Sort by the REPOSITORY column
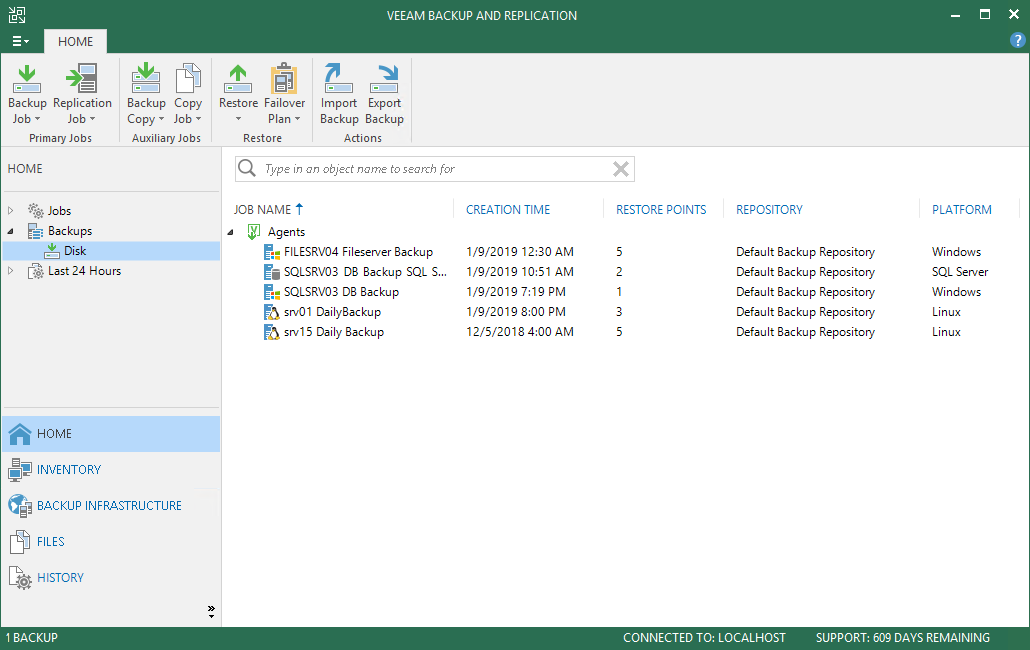The image size is (1030, 650). pos(769,209)
